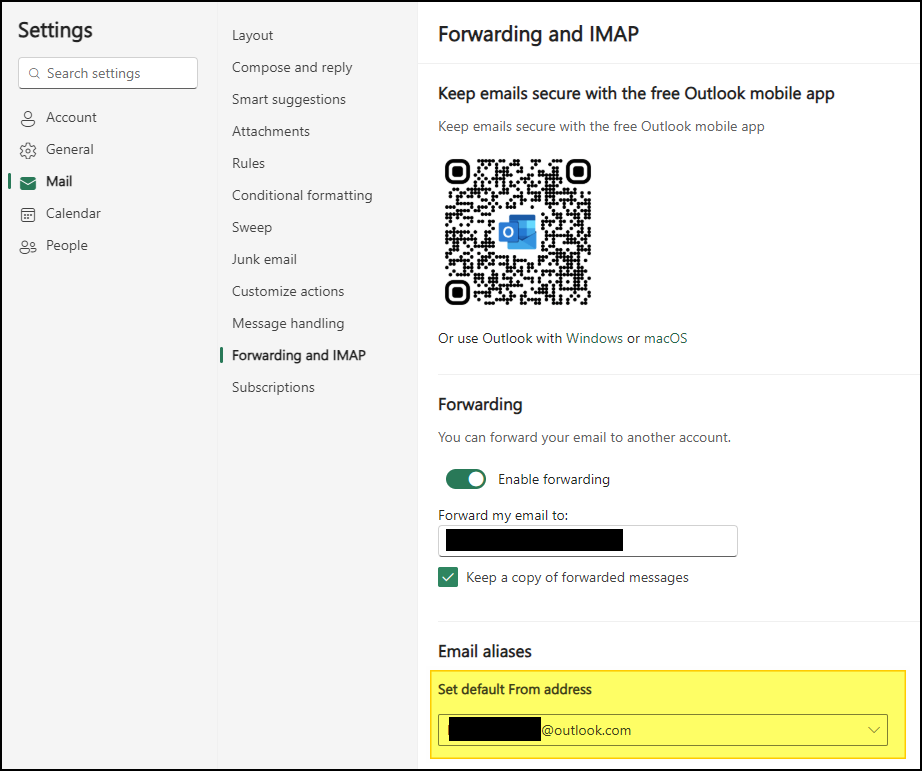Click the Forward my email to field
Screen dimensions: 922x771
point(587,540)
